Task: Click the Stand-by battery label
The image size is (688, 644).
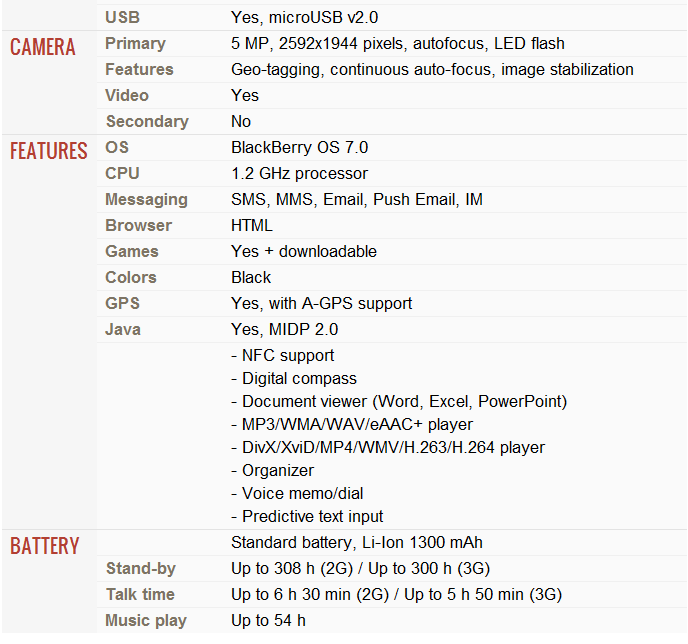Action: [x=140, y=568]
